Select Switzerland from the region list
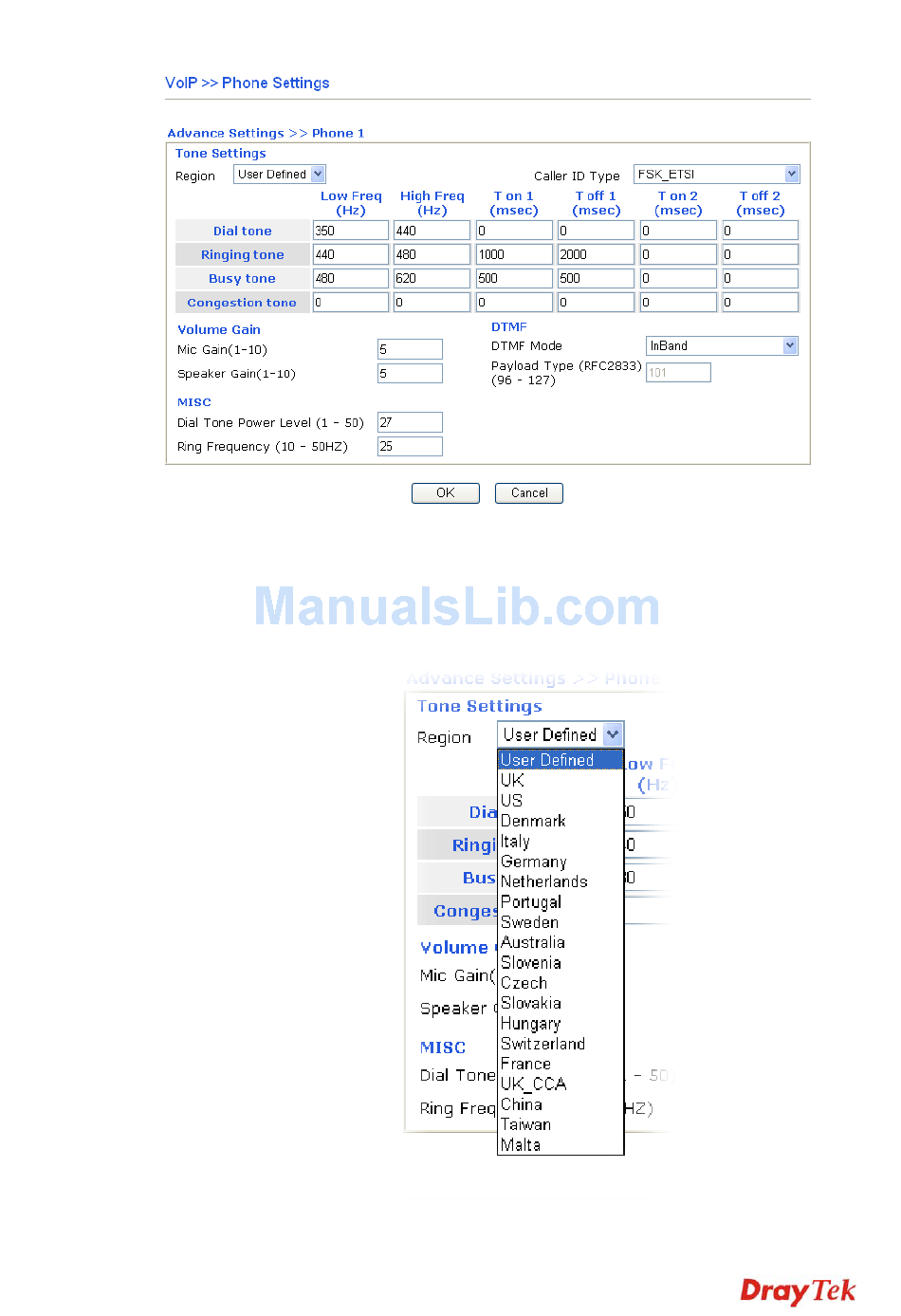901x1316 pixels. coord(561,1044)
